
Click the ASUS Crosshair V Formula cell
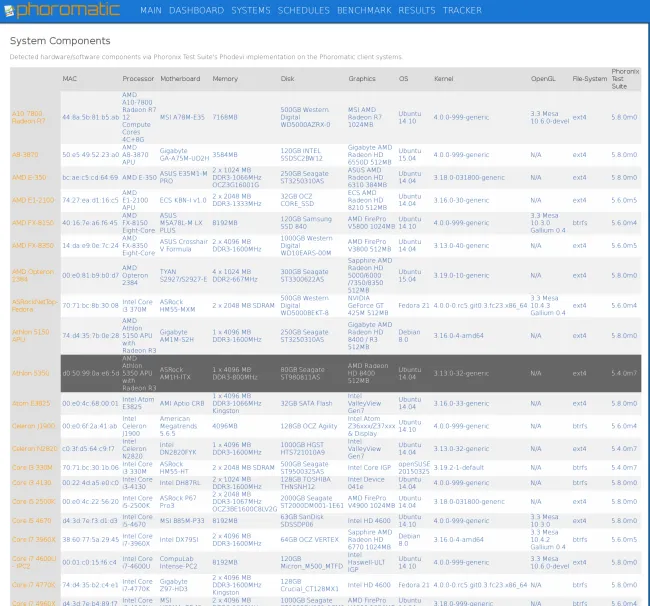[x=184, y=245]
